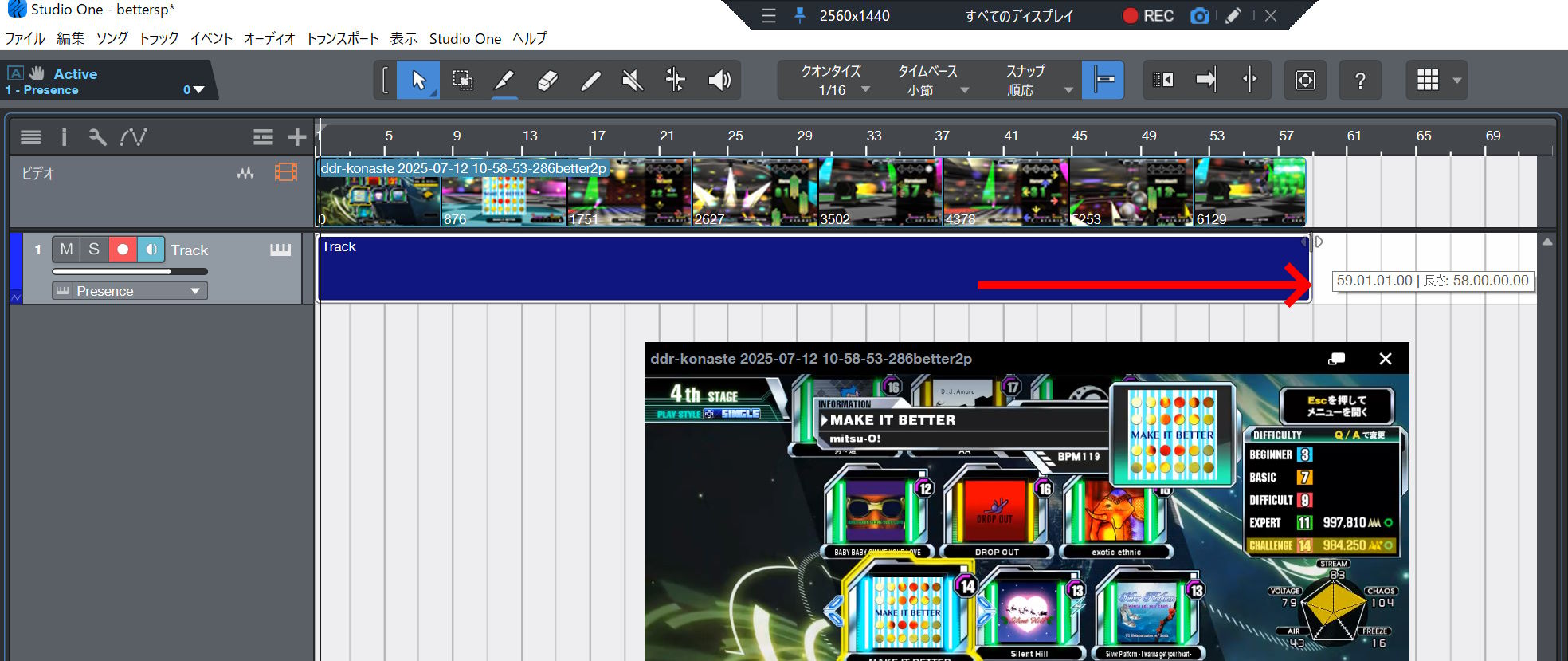Select the Mute tool

[633, 80]
